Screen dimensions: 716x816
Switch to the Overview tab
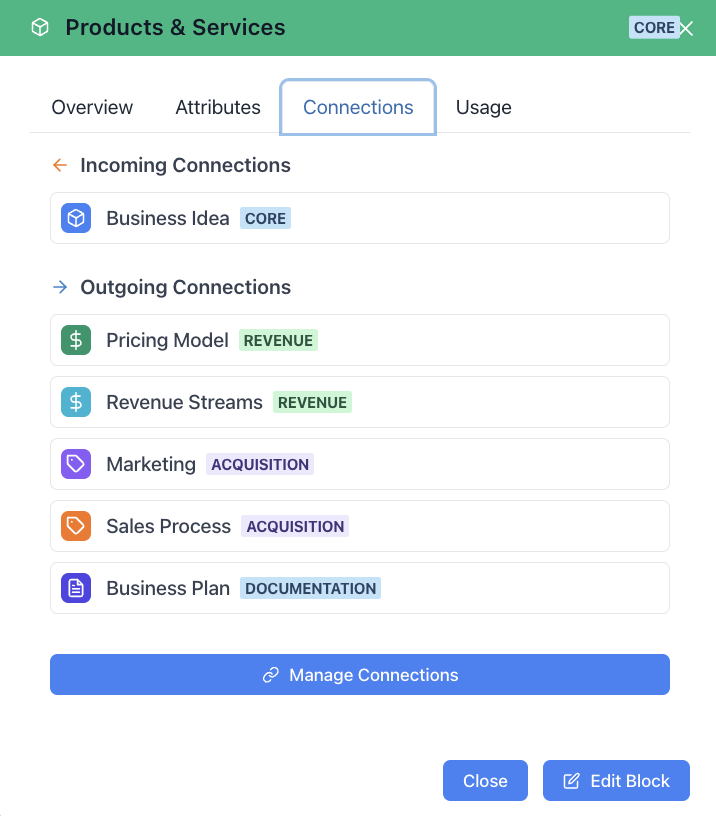coord(92,107)
